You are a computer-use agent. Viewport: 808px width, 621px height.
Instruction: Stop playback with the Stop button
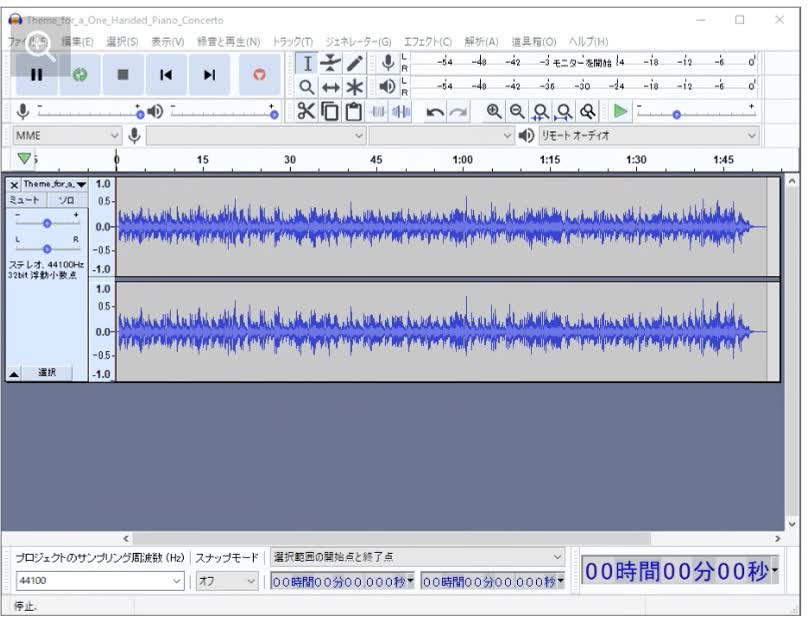(123, 75)
